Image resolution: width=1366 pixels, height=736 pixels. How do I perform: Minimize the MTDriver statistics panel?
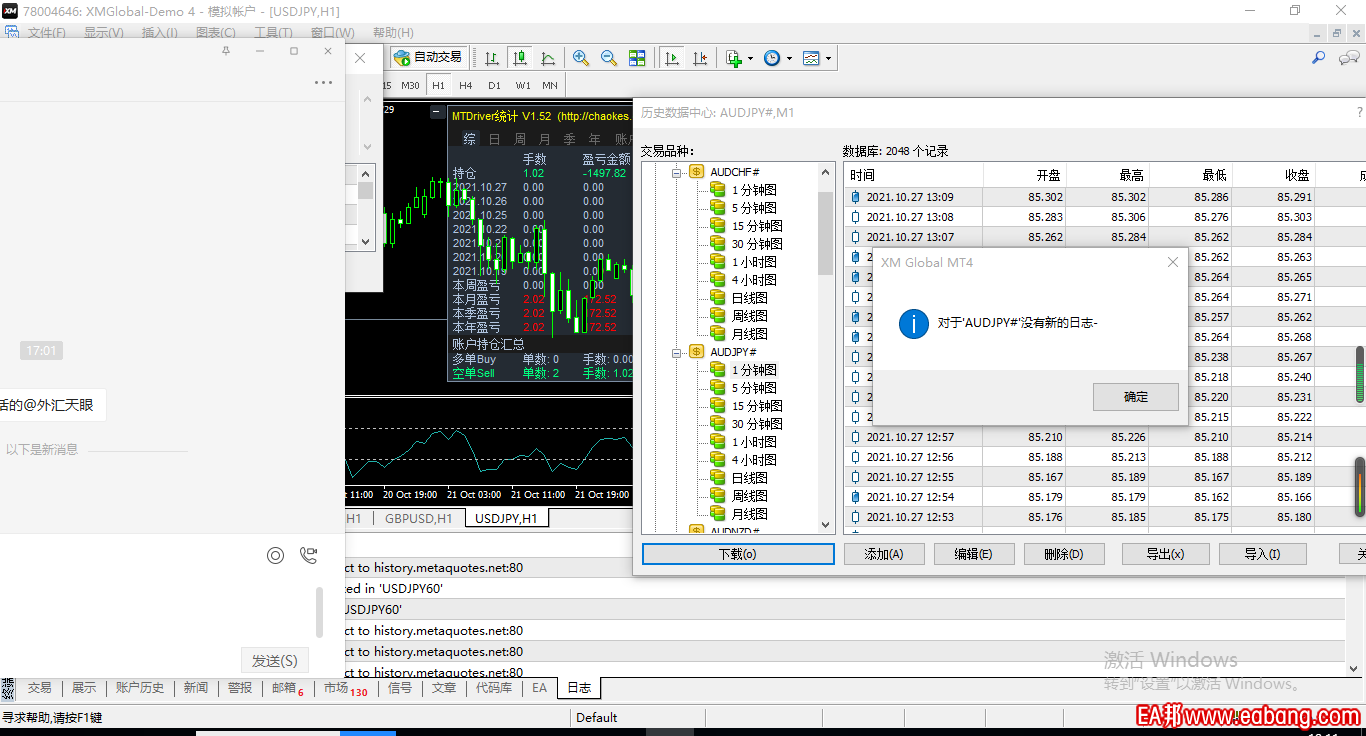(x=436, y=111)
